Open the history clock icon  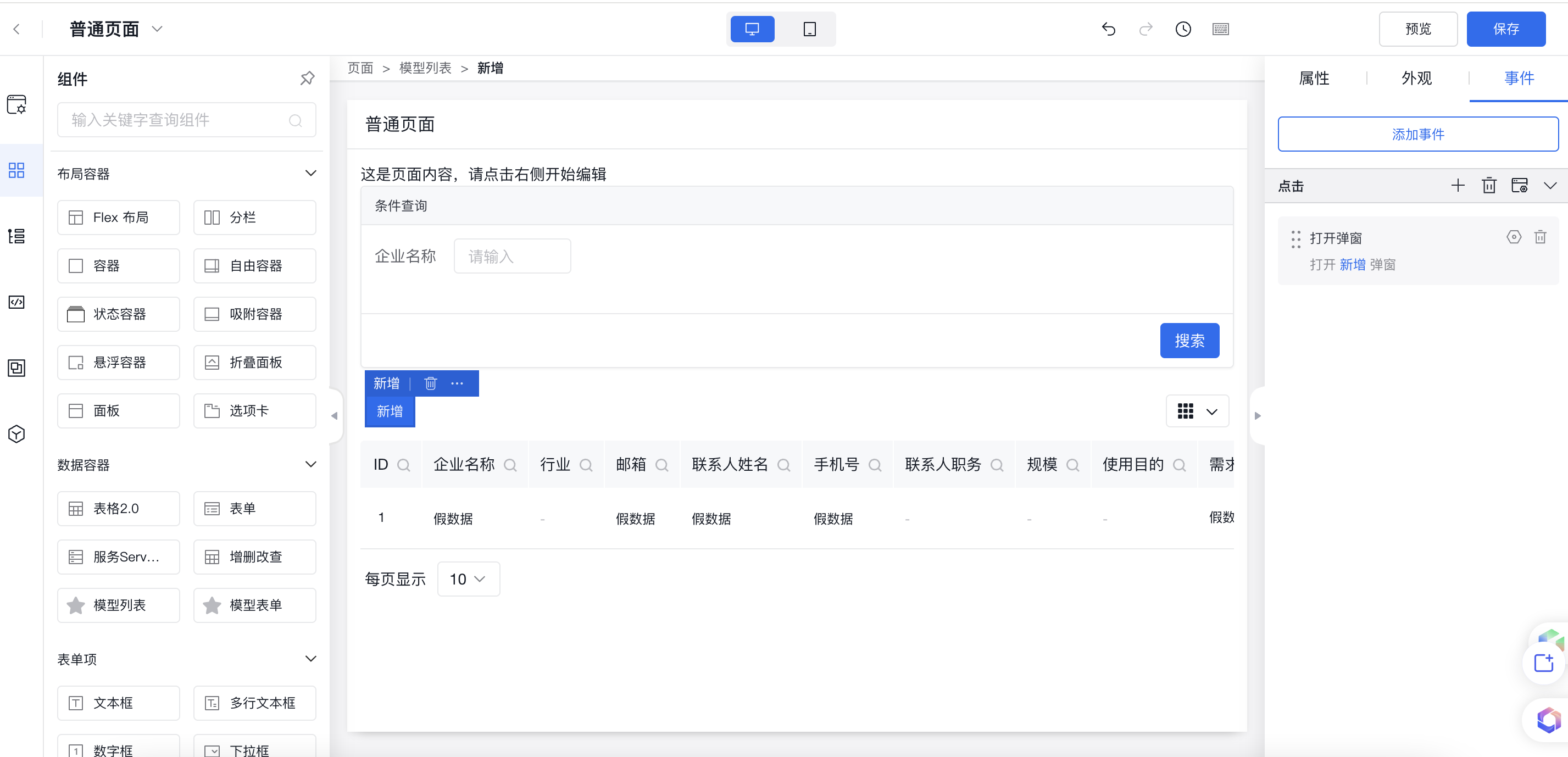[x=1183, y=29]
